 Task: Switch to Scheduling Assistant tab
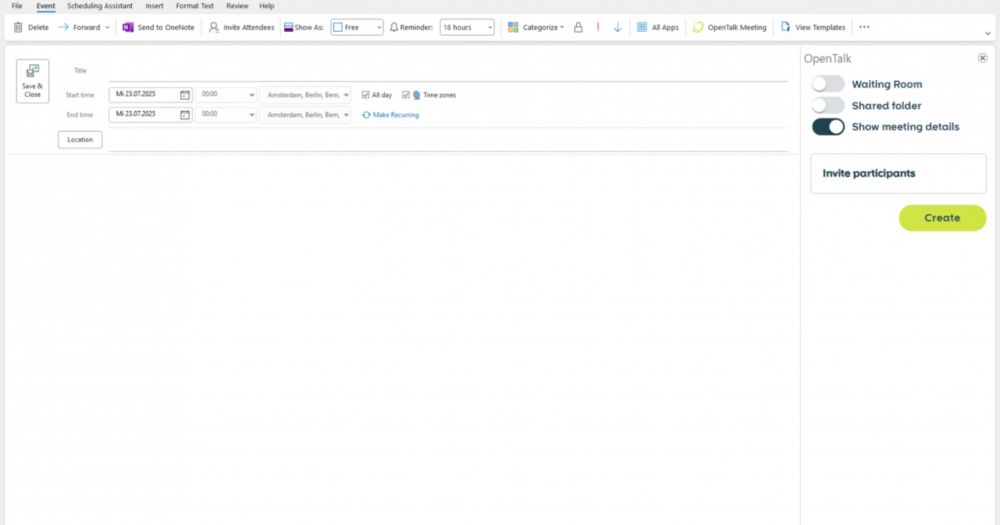point(100,6)
